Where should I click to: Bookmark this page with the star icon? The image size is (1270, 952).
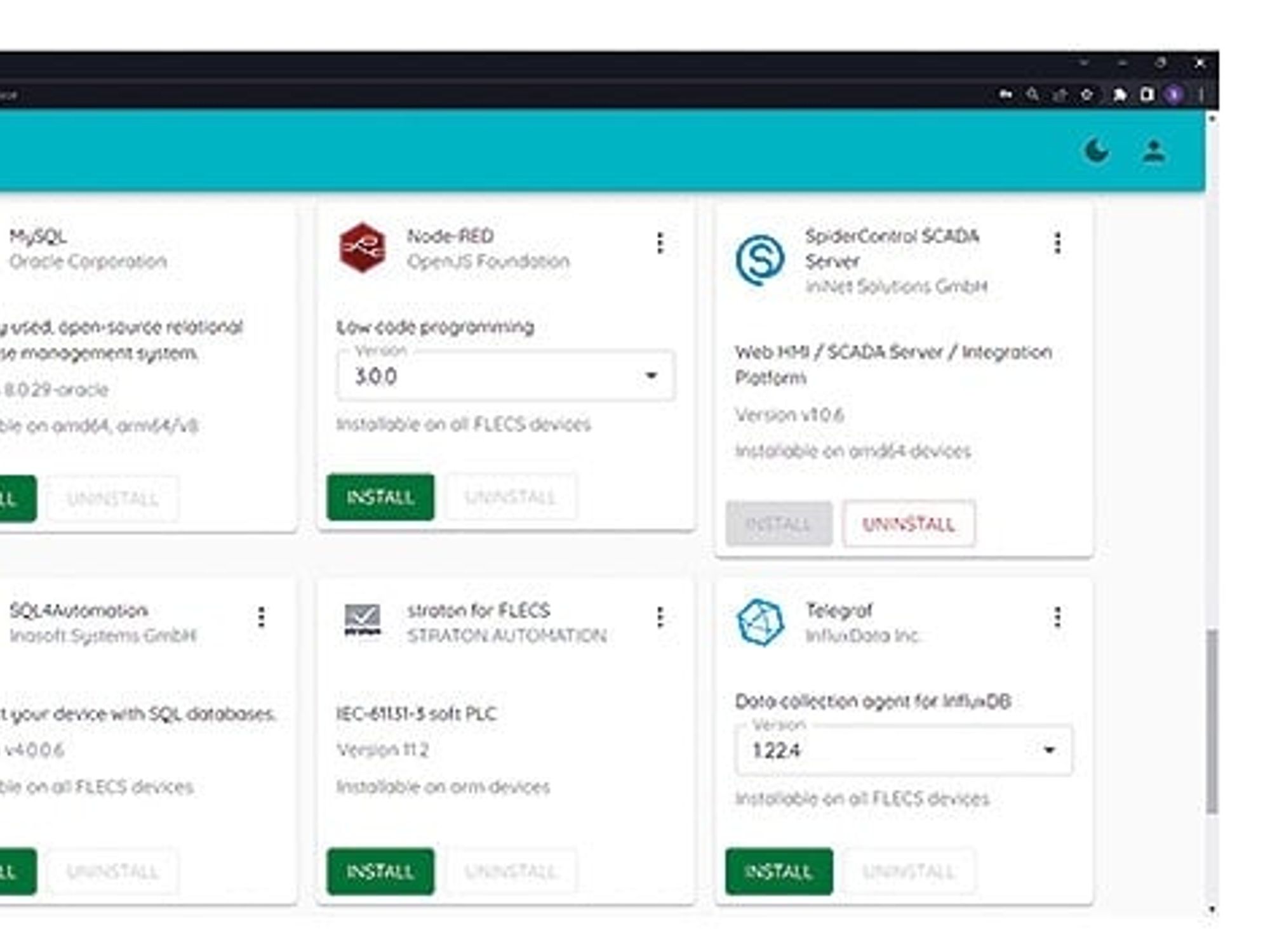click(1086, 95)
